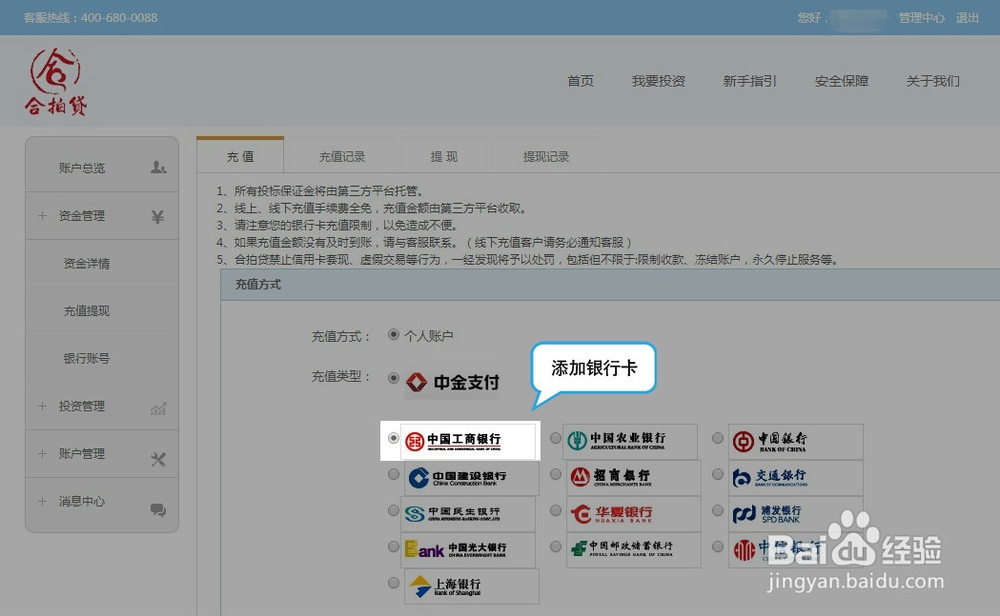Expand the 账户管理 plus sign
1000x616 pixels.
tap(42, 454)
